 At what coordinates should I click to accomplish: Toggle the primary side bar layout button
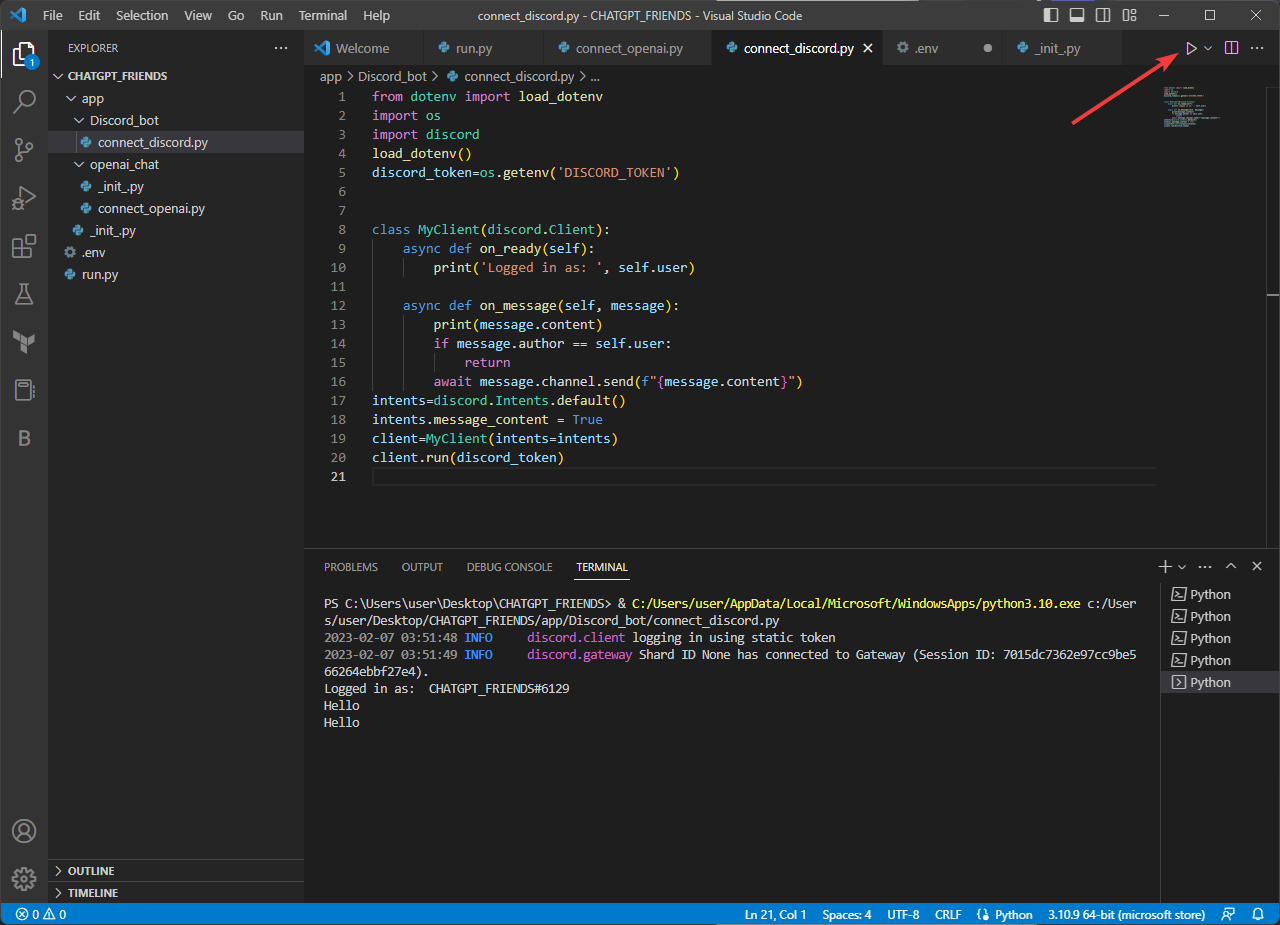click(1050, 16)
